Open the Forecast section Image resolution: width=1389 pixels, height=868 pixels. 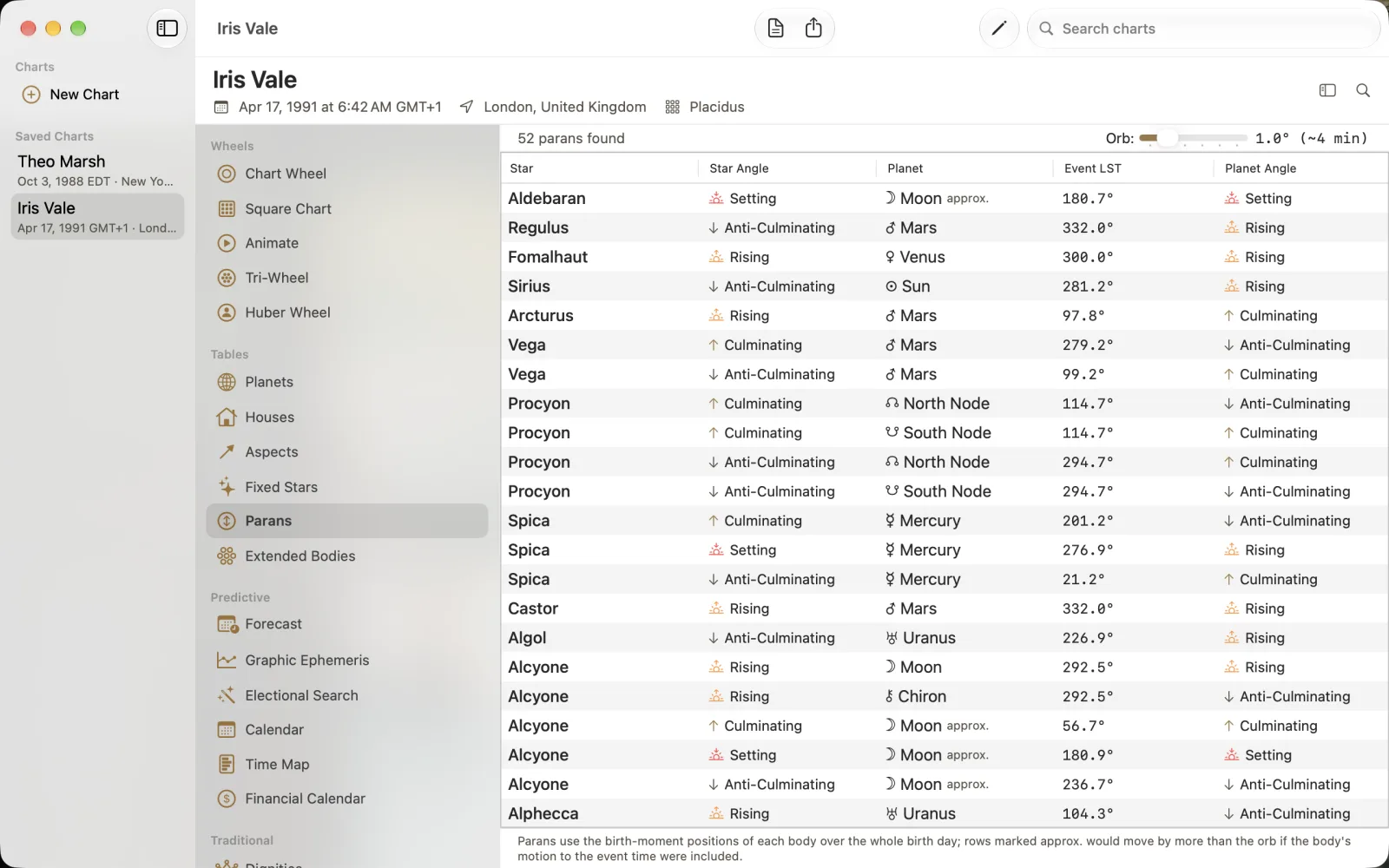tap(347, 624)
